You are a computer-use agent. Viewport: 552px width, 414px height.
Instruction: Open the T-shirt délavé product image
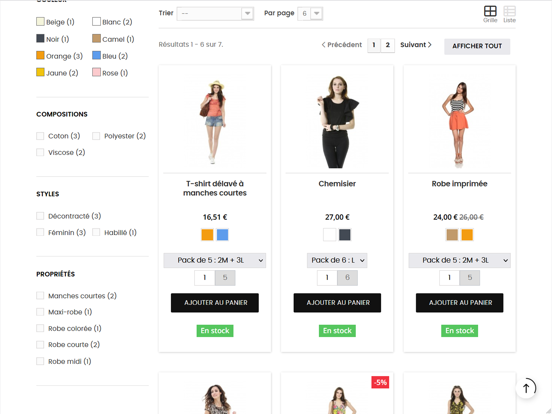click(215, 121)
